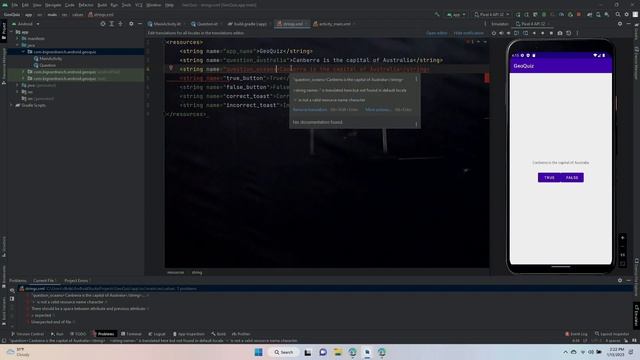The width and height of the screenshot is (640, 360).
Task: Click the Stop red square icon in toolbar
Action: click(579, 15)
